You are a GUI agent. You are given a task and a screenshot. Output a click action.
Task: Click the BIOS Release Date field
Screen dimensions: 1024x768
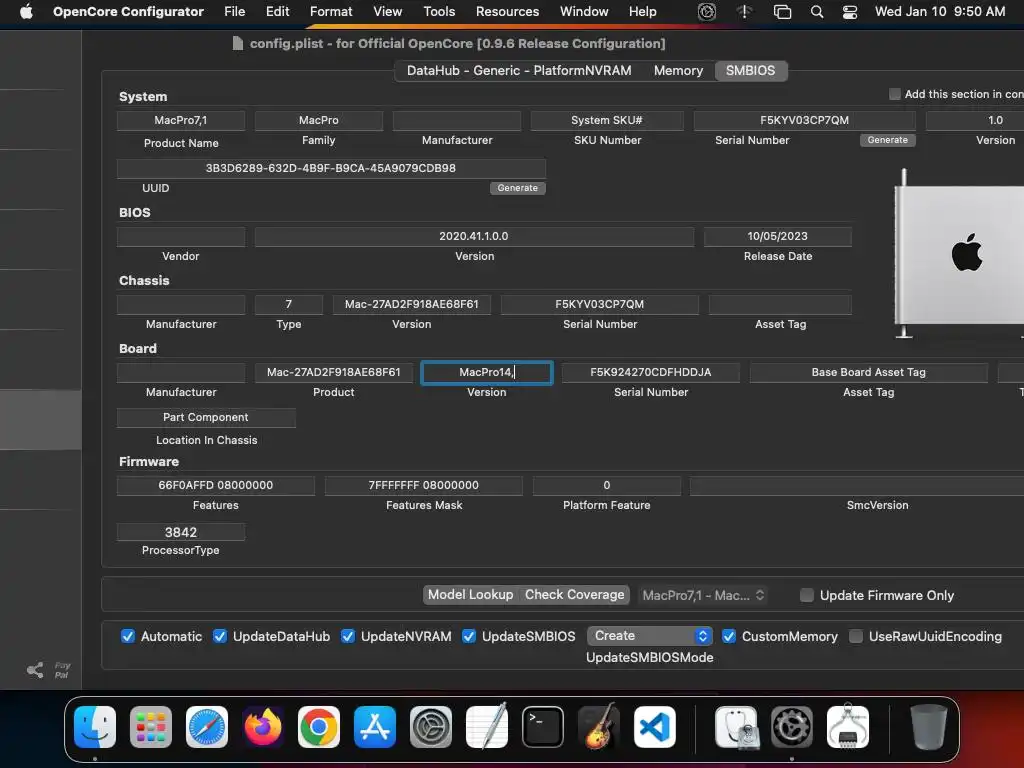778,236
